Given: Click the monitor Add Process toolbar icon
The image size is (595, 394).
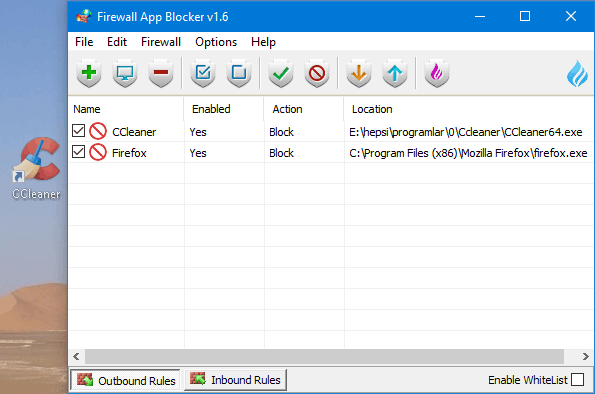Looking at the screenshot, I should [x=125, y=73].
